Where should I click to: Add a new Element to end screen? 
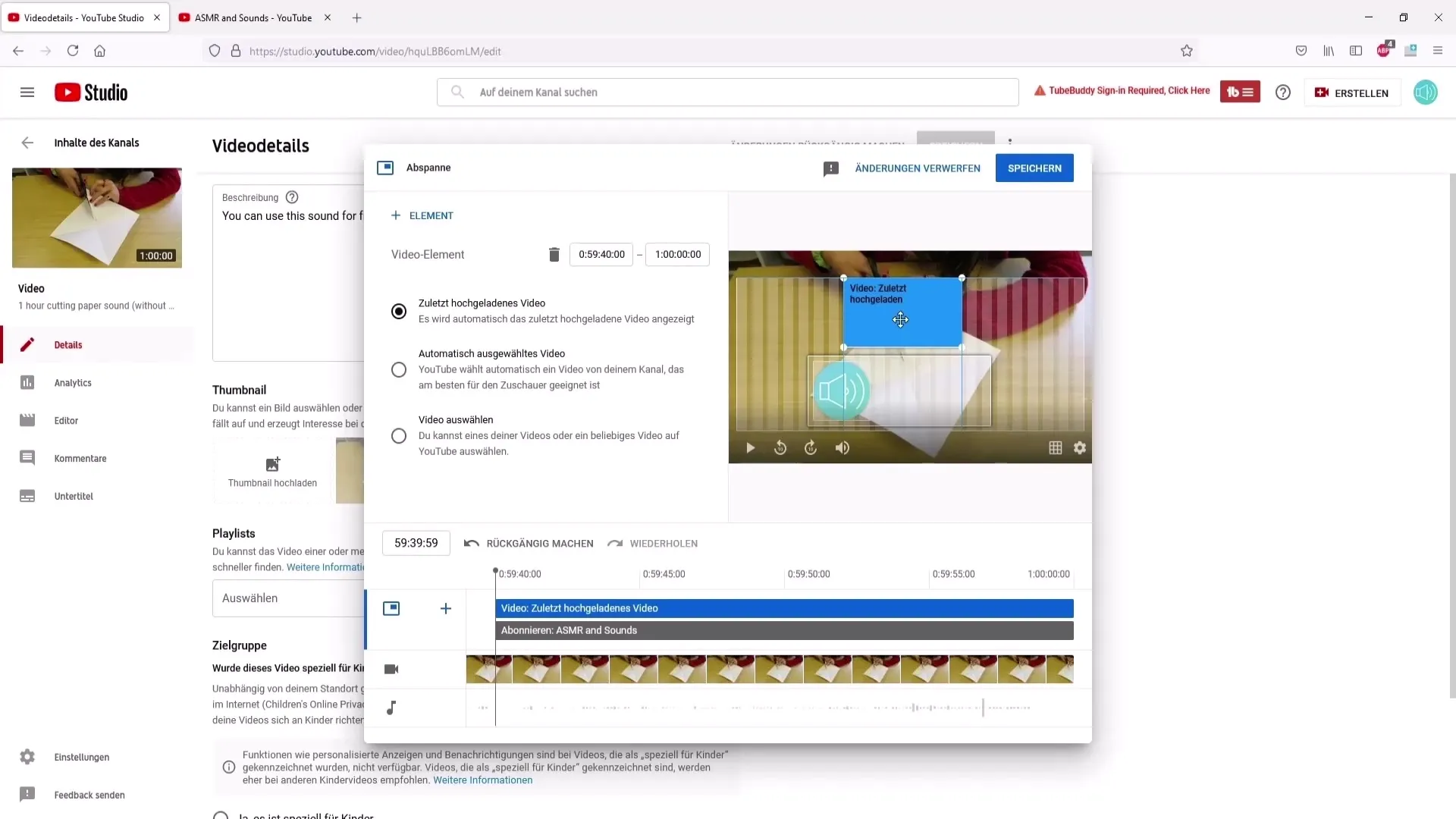(422, 216)
